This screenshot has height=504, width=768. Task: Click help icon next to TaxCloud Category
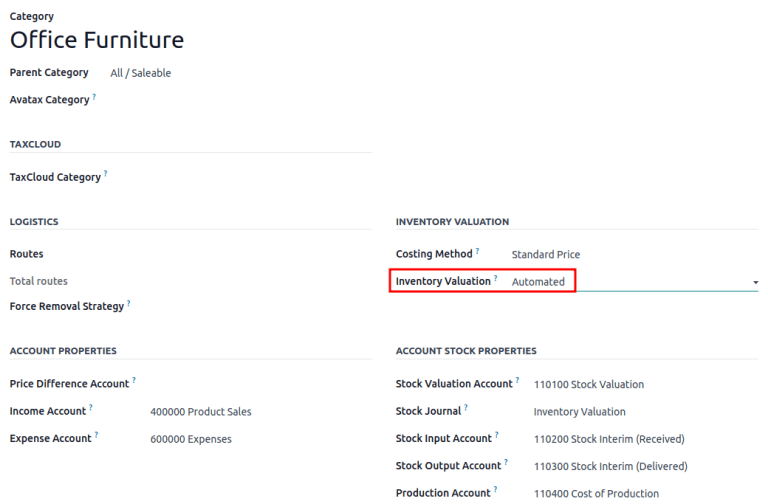tap(106, 174)
